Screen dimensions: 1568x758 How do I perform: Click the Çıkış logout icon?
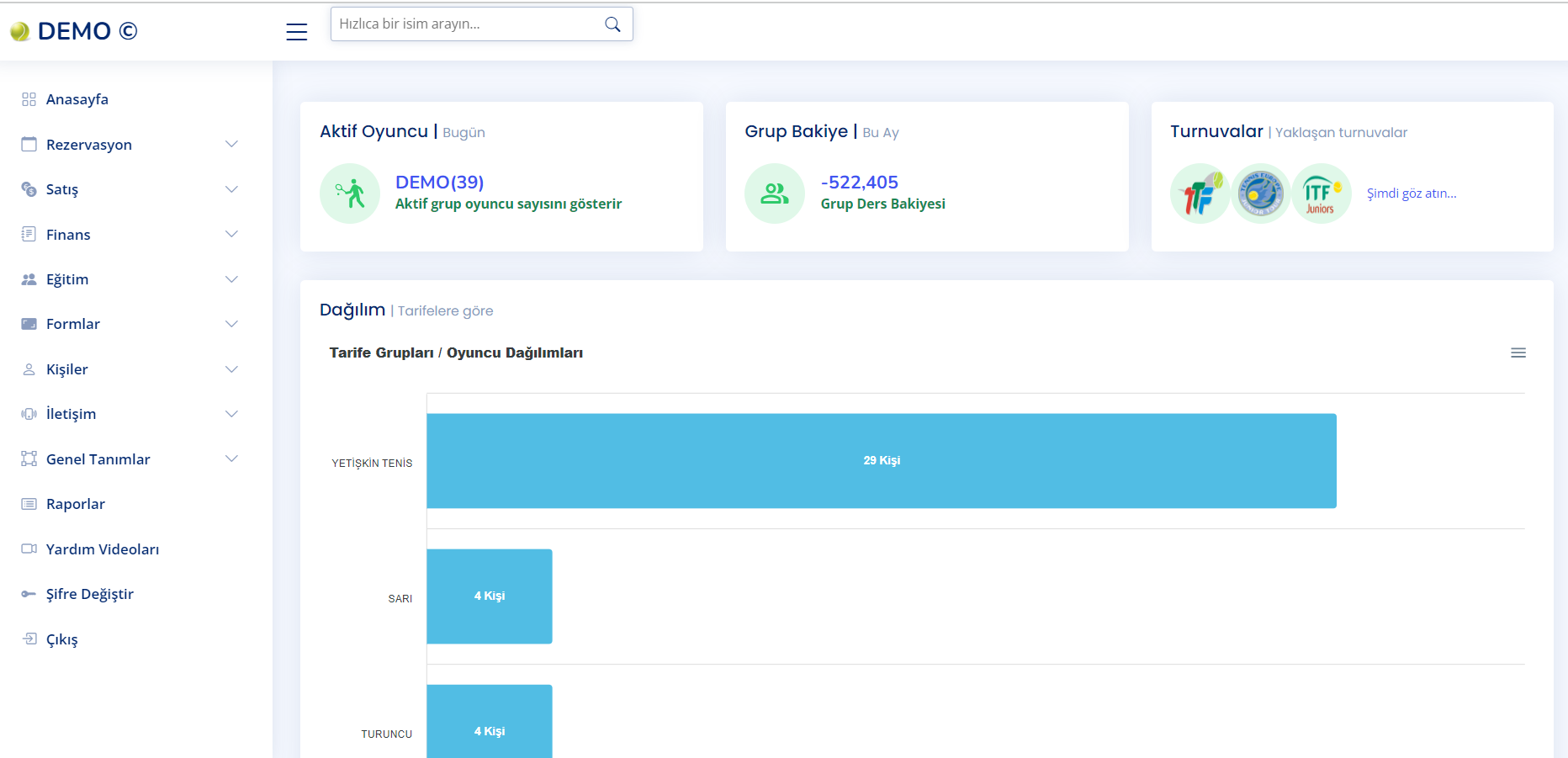point(29,639)
